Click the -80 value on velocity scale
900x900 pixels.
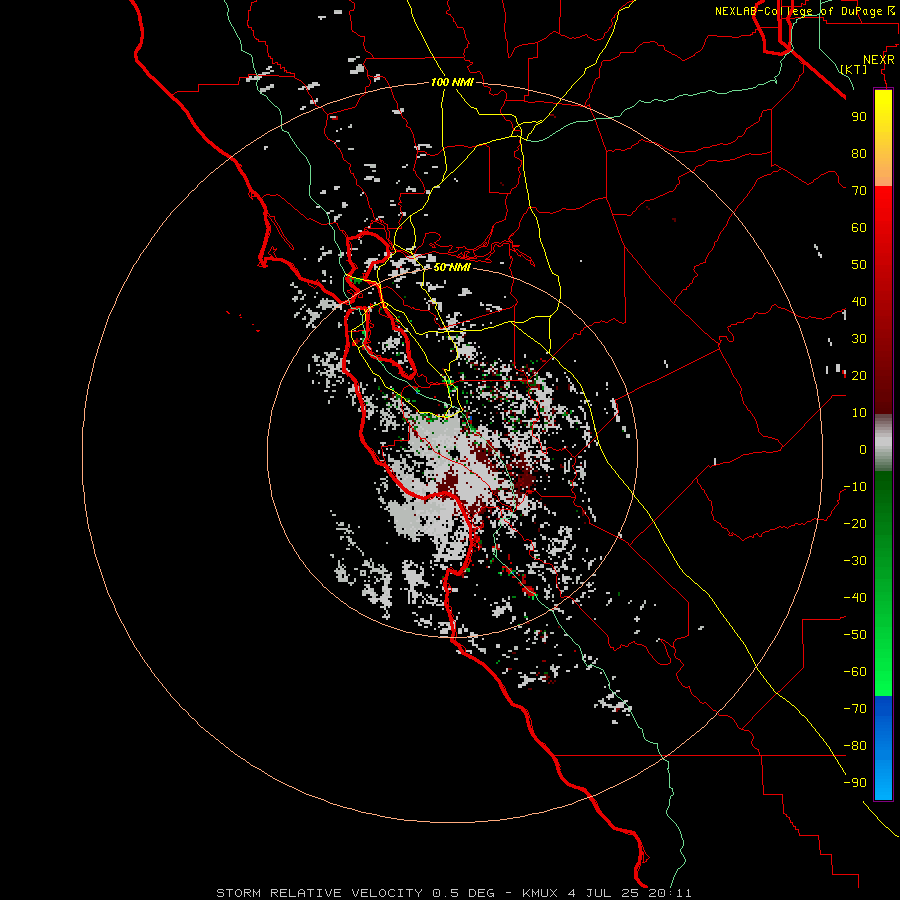[x=855, y=746]
